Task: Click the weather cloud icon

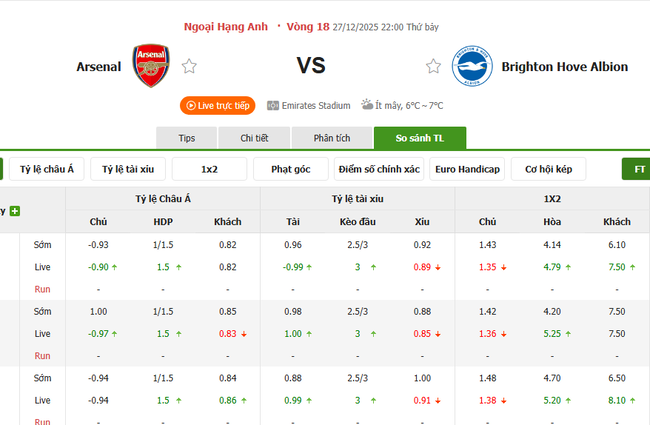Action: click(x=368, y=105)
